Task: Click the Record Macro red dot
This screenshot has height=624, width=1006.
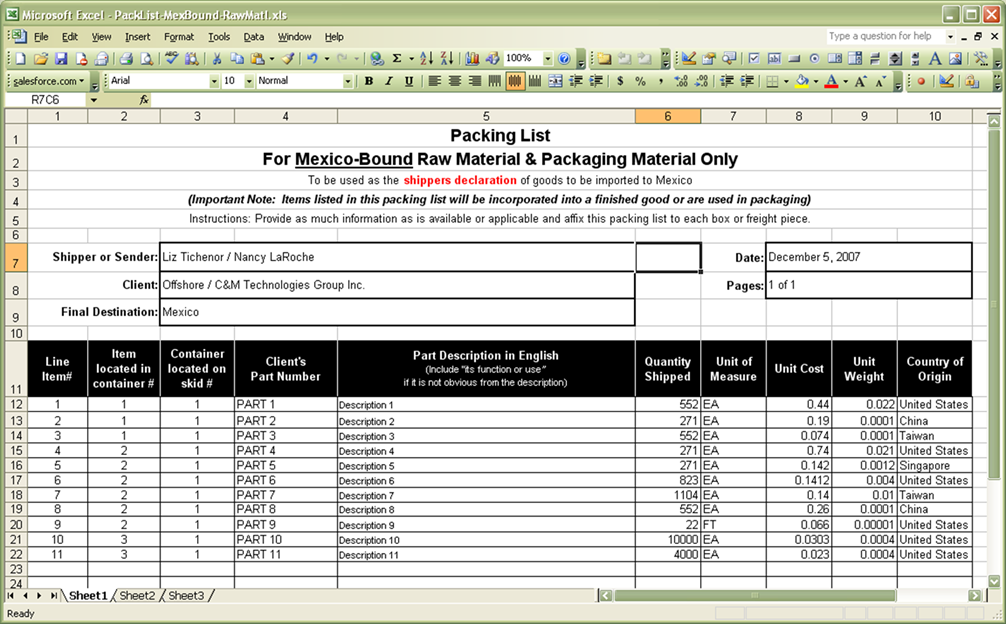Action: point(921,81)
